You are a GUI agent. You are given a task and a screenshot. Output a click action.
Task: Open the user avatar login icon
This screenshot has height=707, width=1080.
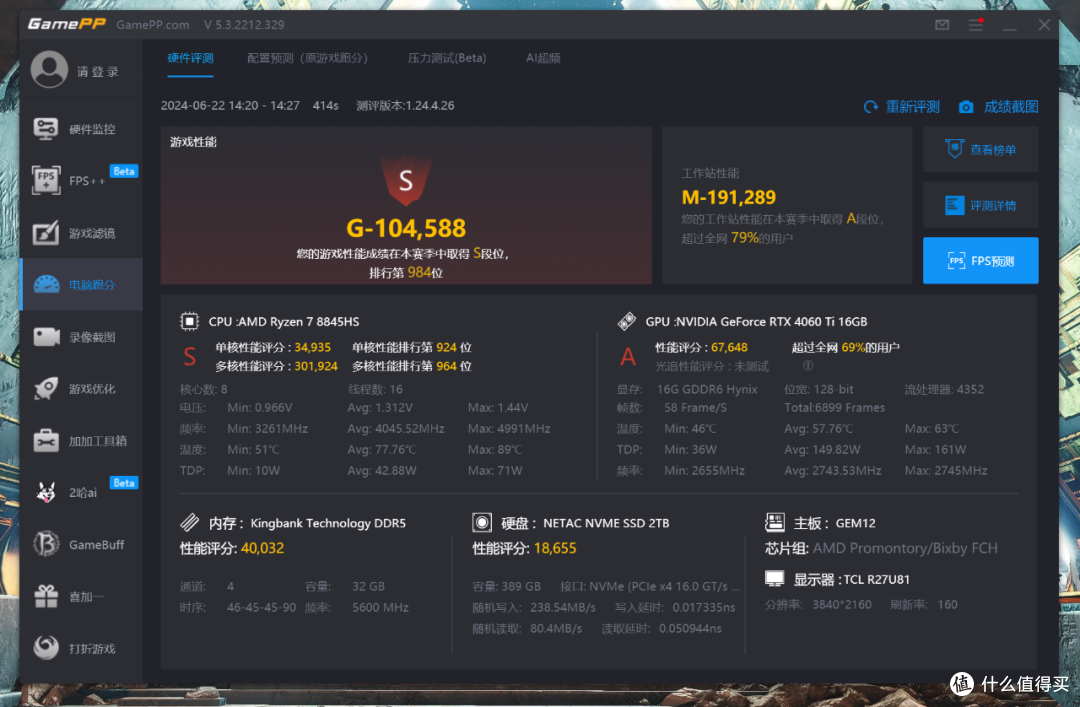[x=49, y=69]
